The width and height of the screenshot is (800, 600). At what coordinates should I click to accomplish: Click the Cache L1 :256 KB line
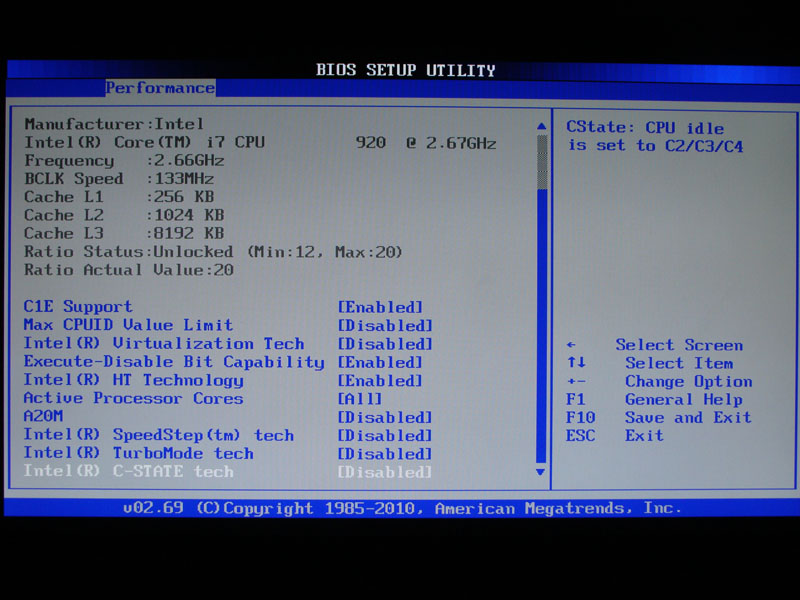click(x=119, y=196)
